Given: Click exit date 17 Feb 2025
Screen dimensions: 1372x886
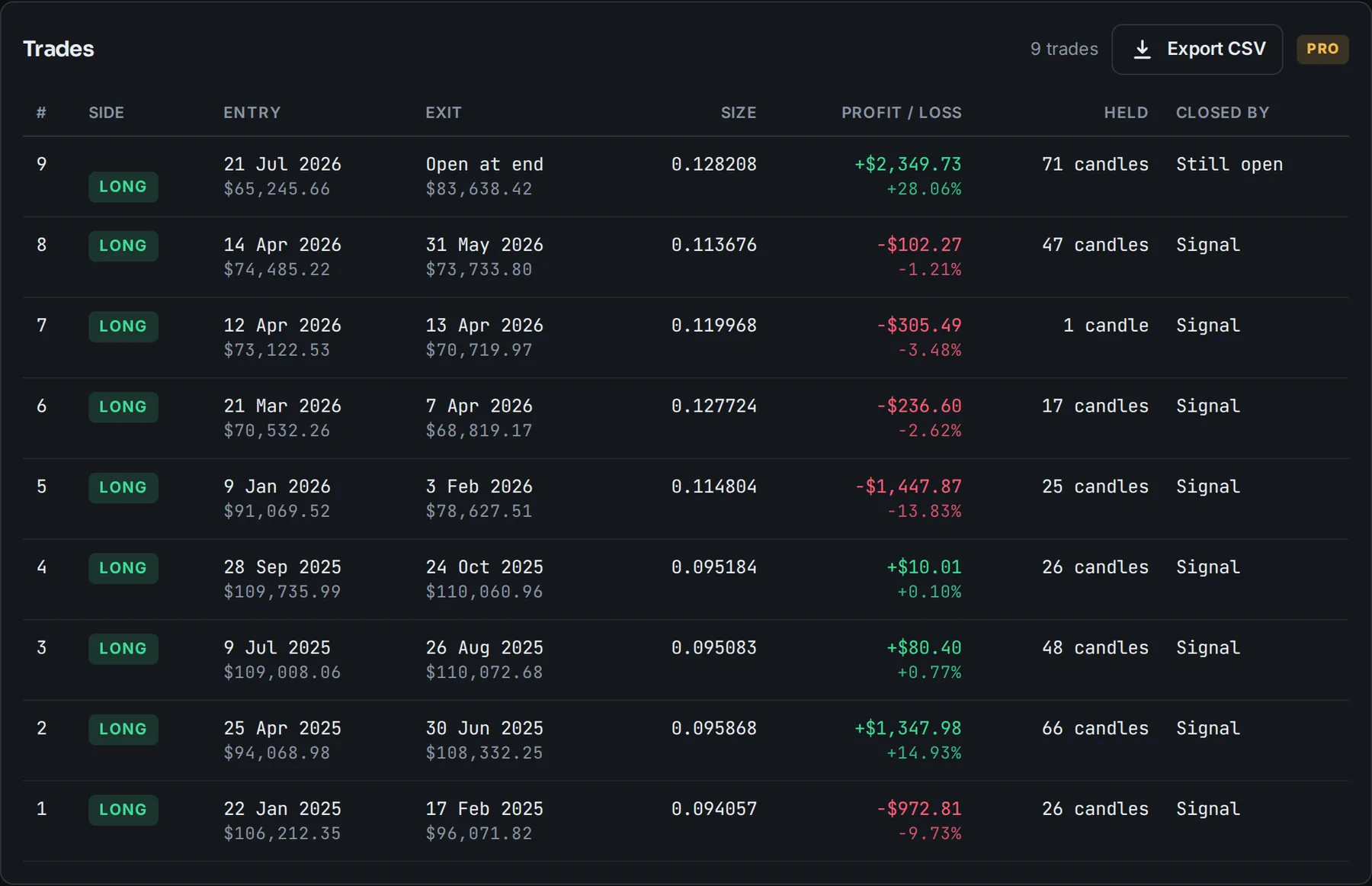Looking at the screenshot, I should 484,809.
